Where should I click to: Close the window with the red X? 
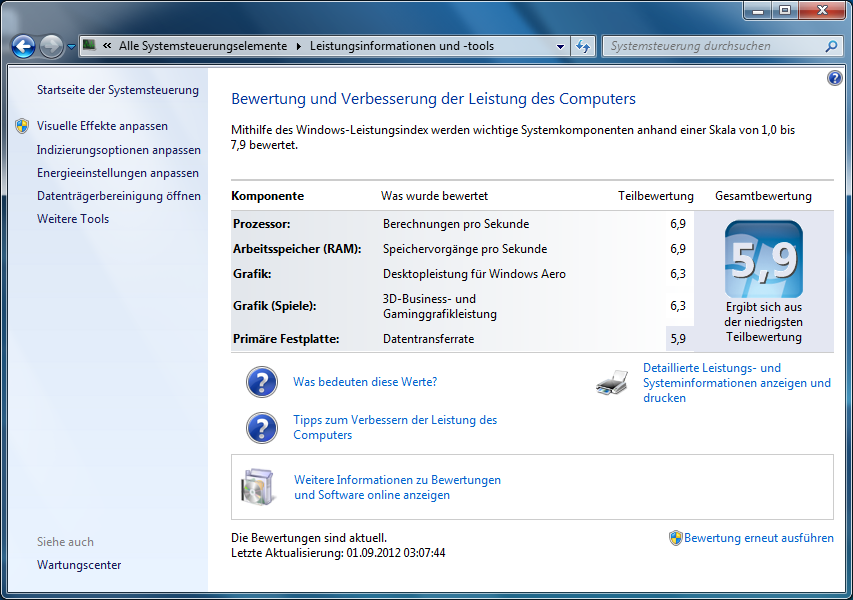coord(823,10)
